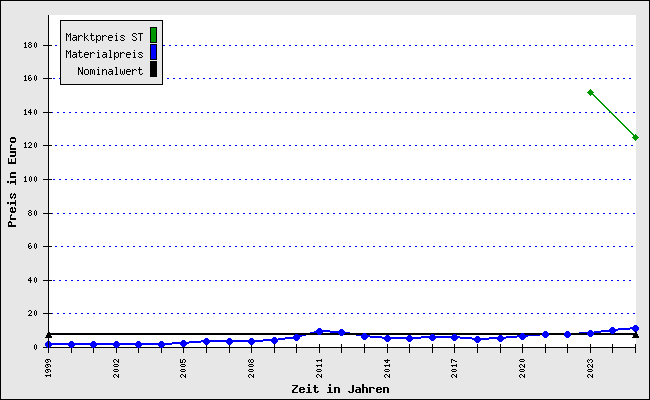The width and height of the screenshot is (650, 400).
Task: Click the '2002' x-axis label
Action: point(116,368)
